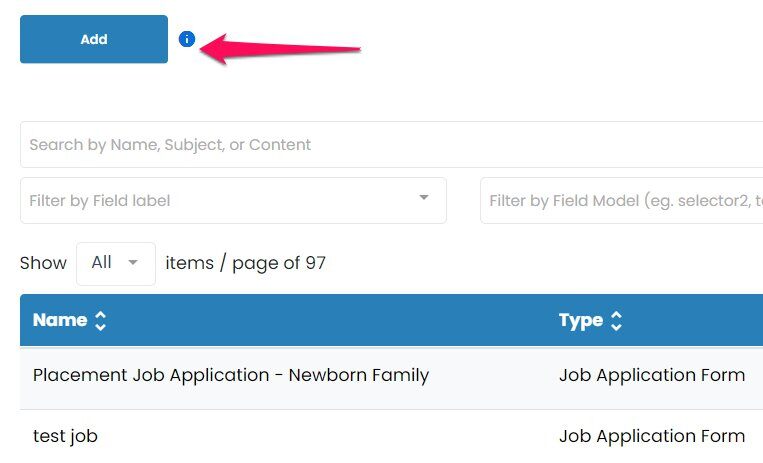Viewport: 763px width, 463px height.
Task: Sort table by the Type column header
Action: pyautogui.click(x=581, y=320)
